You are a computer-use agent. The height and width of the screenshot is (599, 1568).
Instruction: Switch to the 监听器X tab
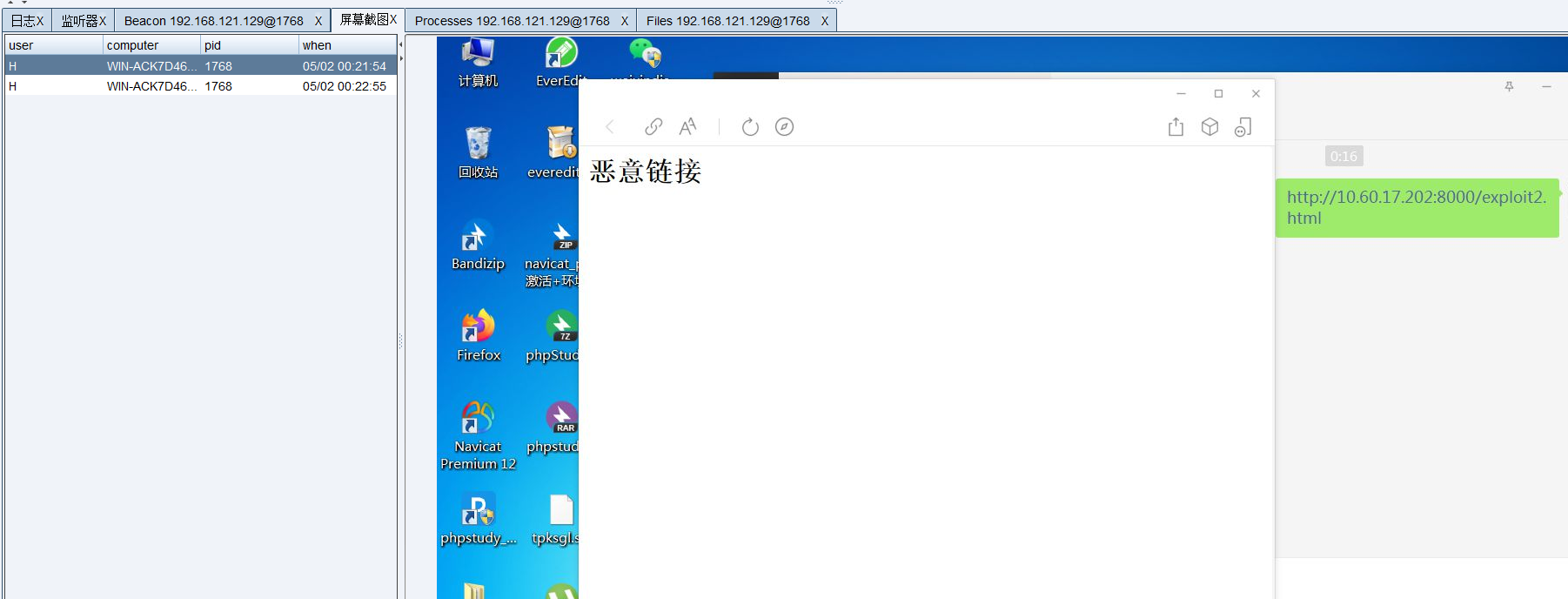point(84,20)
